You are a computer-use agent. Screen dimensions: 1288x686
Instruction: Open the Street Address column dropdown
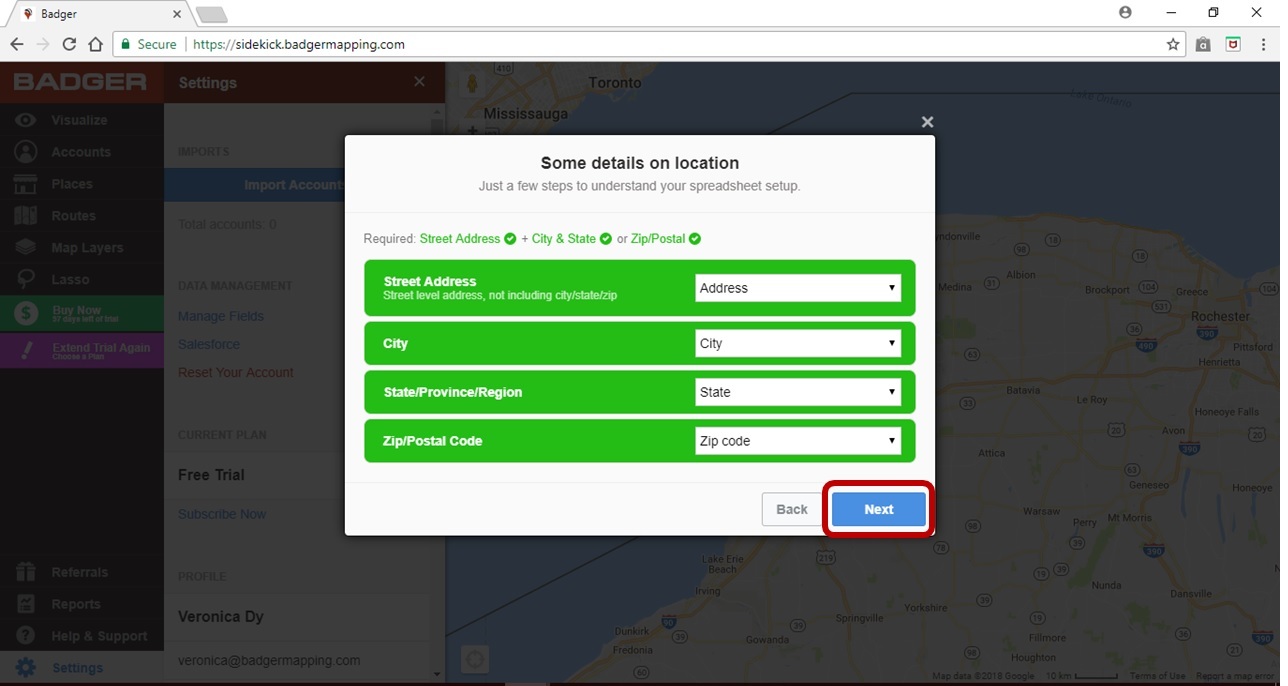[798, 288]
